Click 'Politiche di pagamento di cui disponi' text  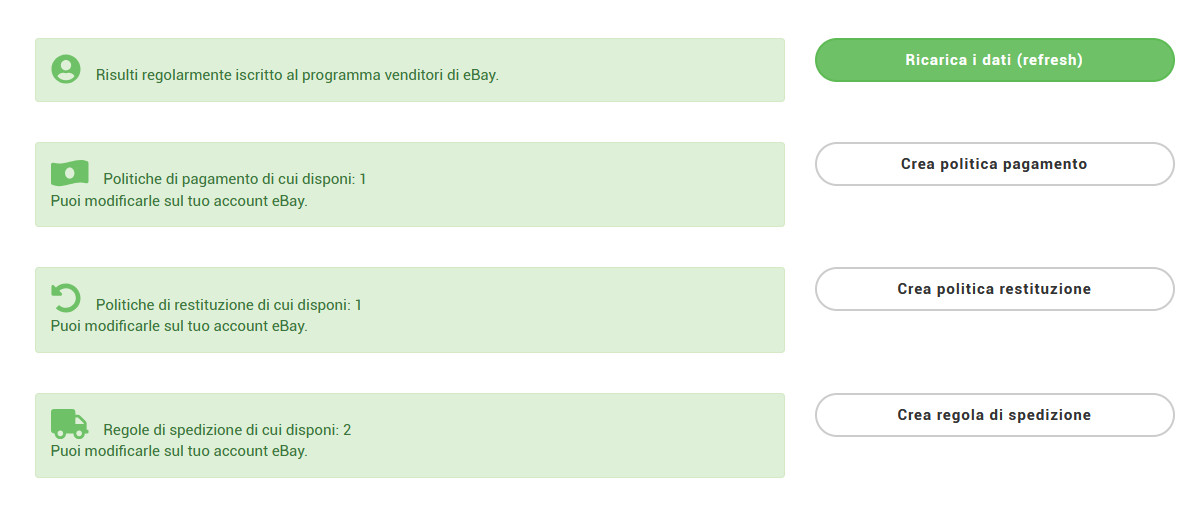pyautogui.click(x=229, y=179)
